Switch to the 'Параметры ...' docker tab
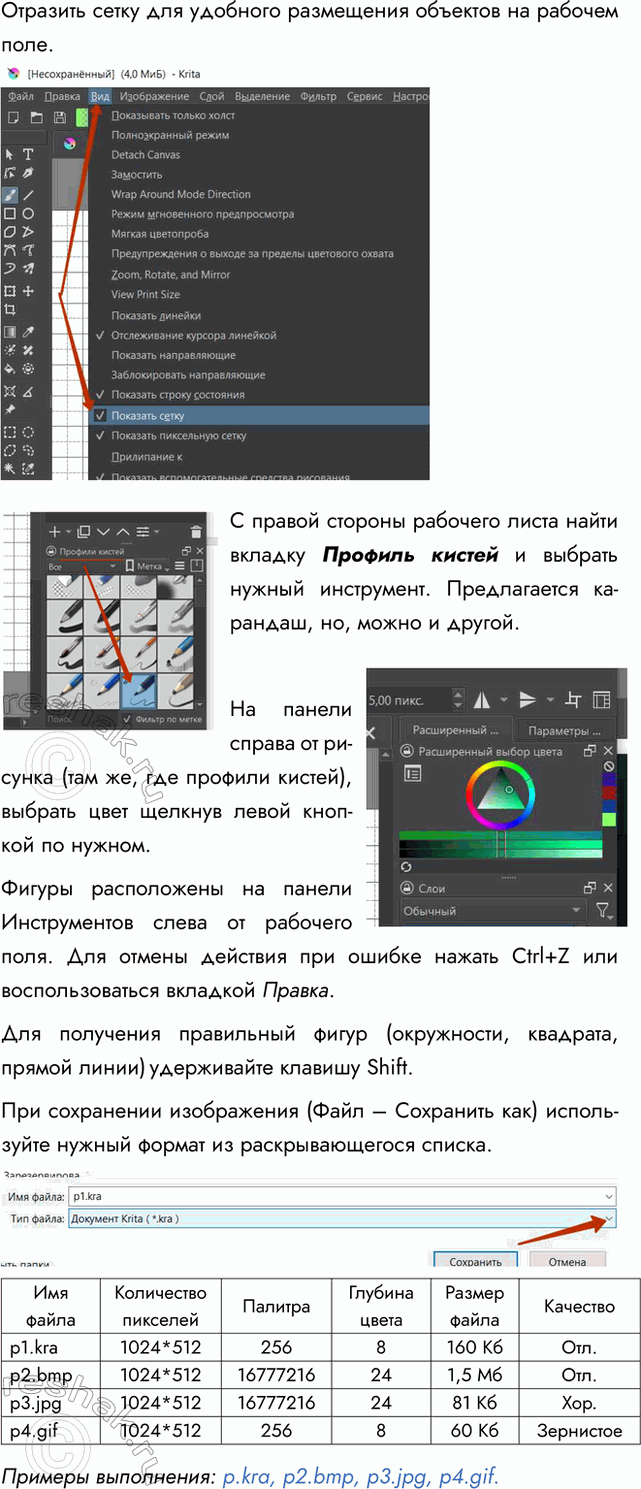641x1489 pixels. [x=565, y=730]
